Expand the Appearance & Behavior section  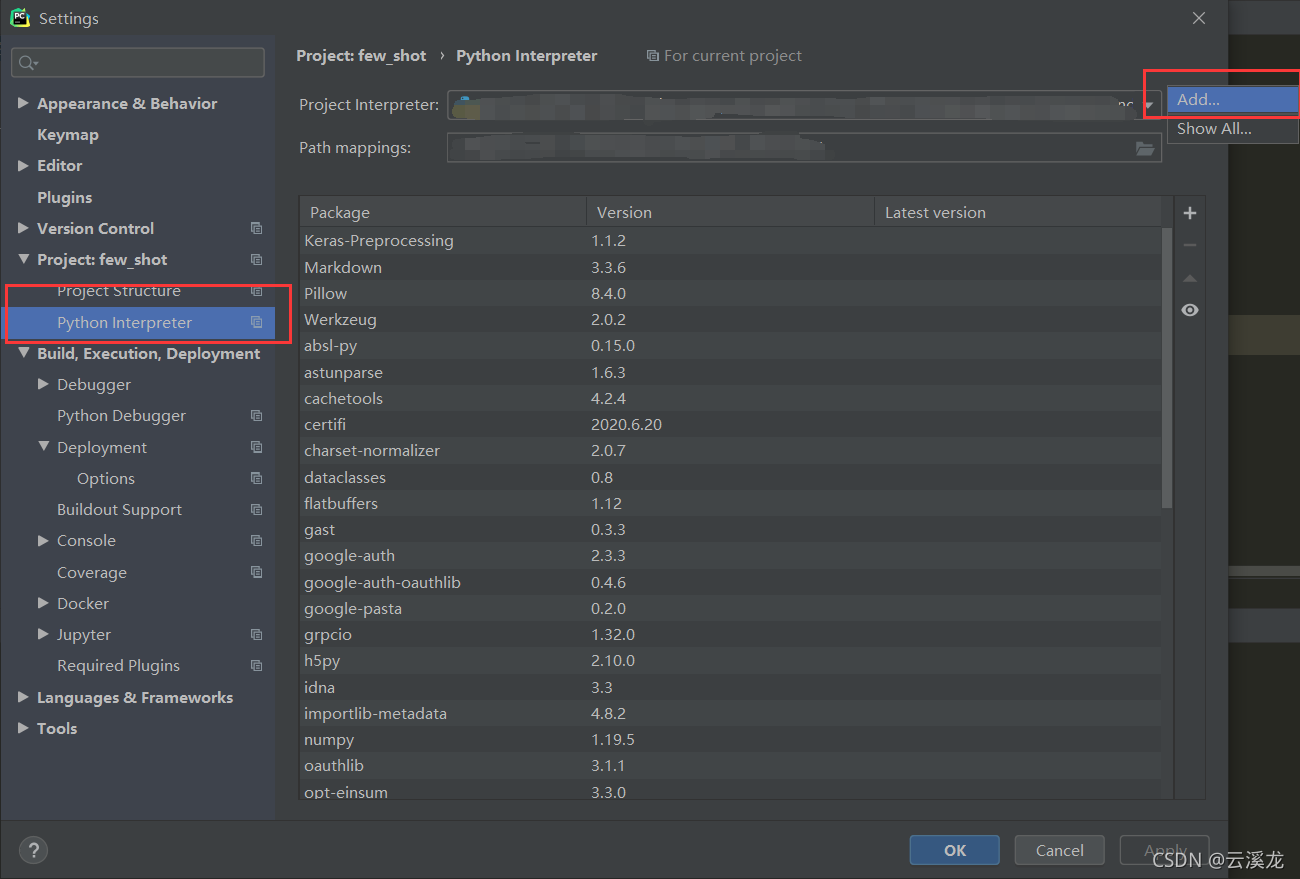[23, 103]
